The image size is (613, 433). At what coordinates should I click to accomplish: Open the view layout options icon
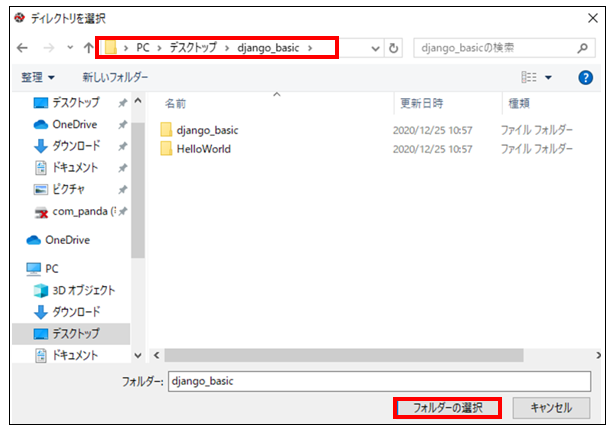(528, 77)
